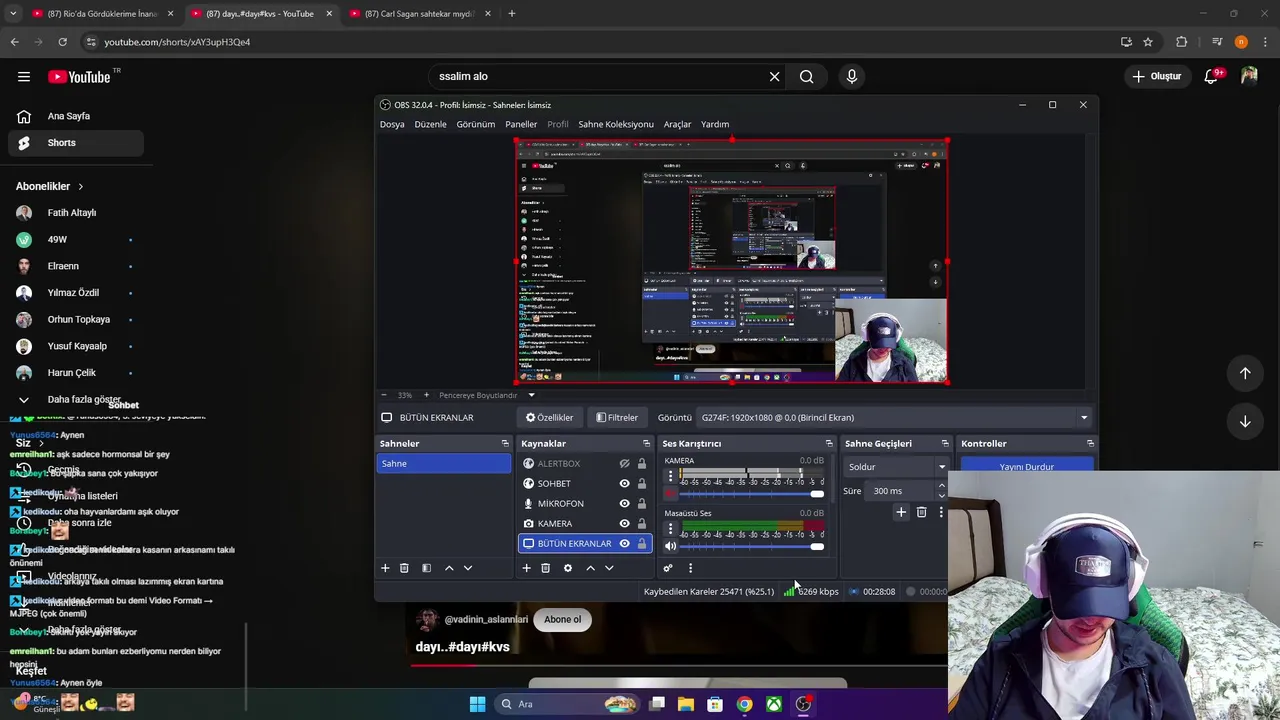Remove selected source with Kaynaklar trash icon
The height and width of the screenshot is (720, 1280).
(545, 568)
